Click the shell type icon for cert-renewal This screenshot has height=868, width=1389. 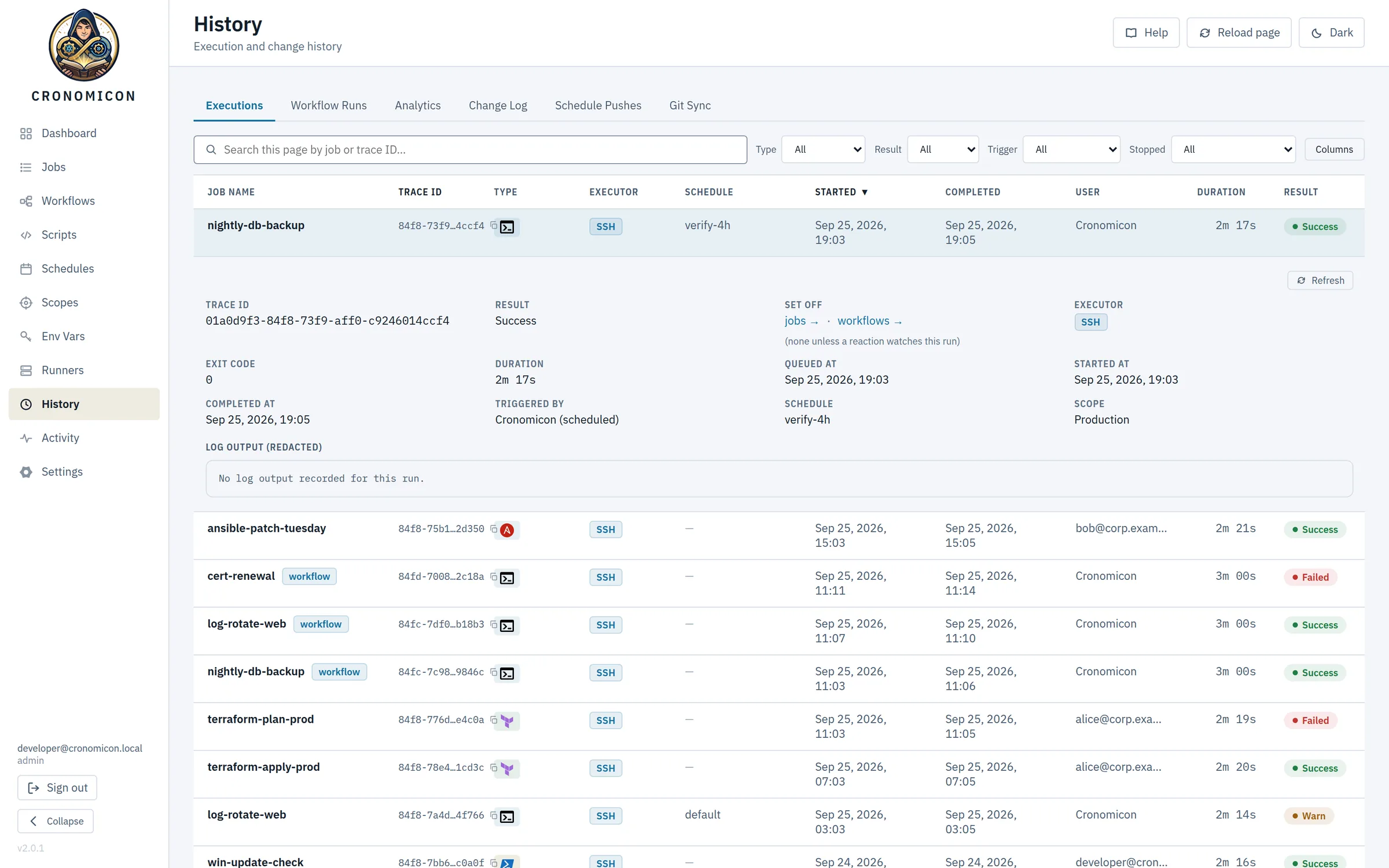click(x=507, y=578)
